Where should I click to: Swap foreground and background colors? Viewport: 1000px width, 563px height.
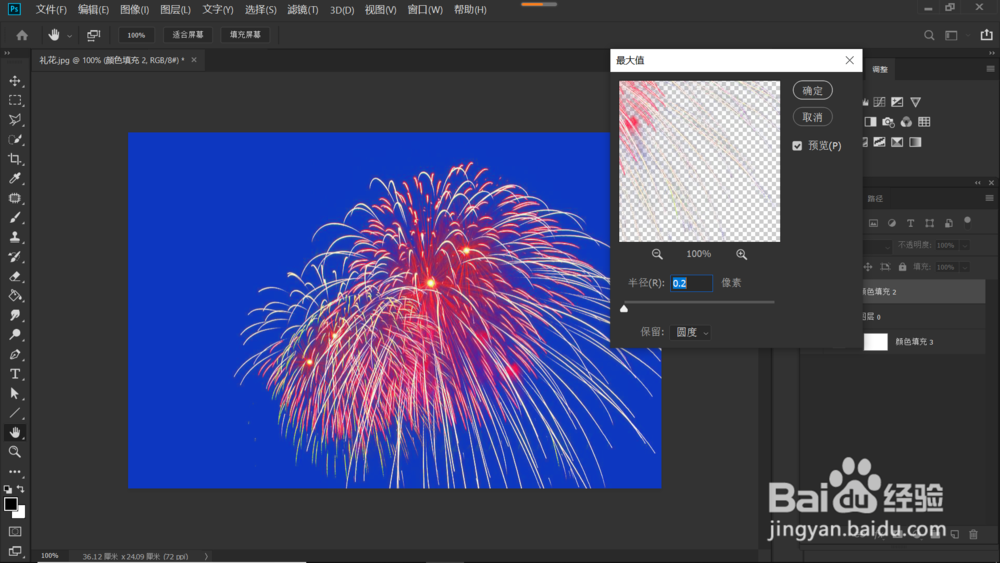[x=21, y=489]
